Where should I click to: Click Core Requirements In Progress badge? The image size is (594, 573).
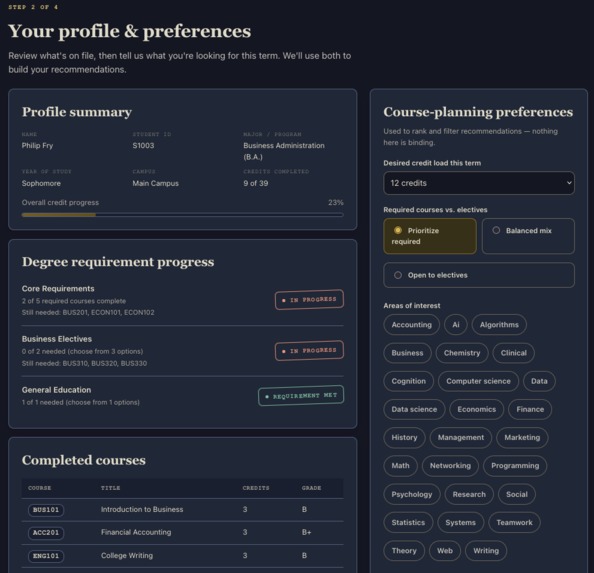coord(309,300)
